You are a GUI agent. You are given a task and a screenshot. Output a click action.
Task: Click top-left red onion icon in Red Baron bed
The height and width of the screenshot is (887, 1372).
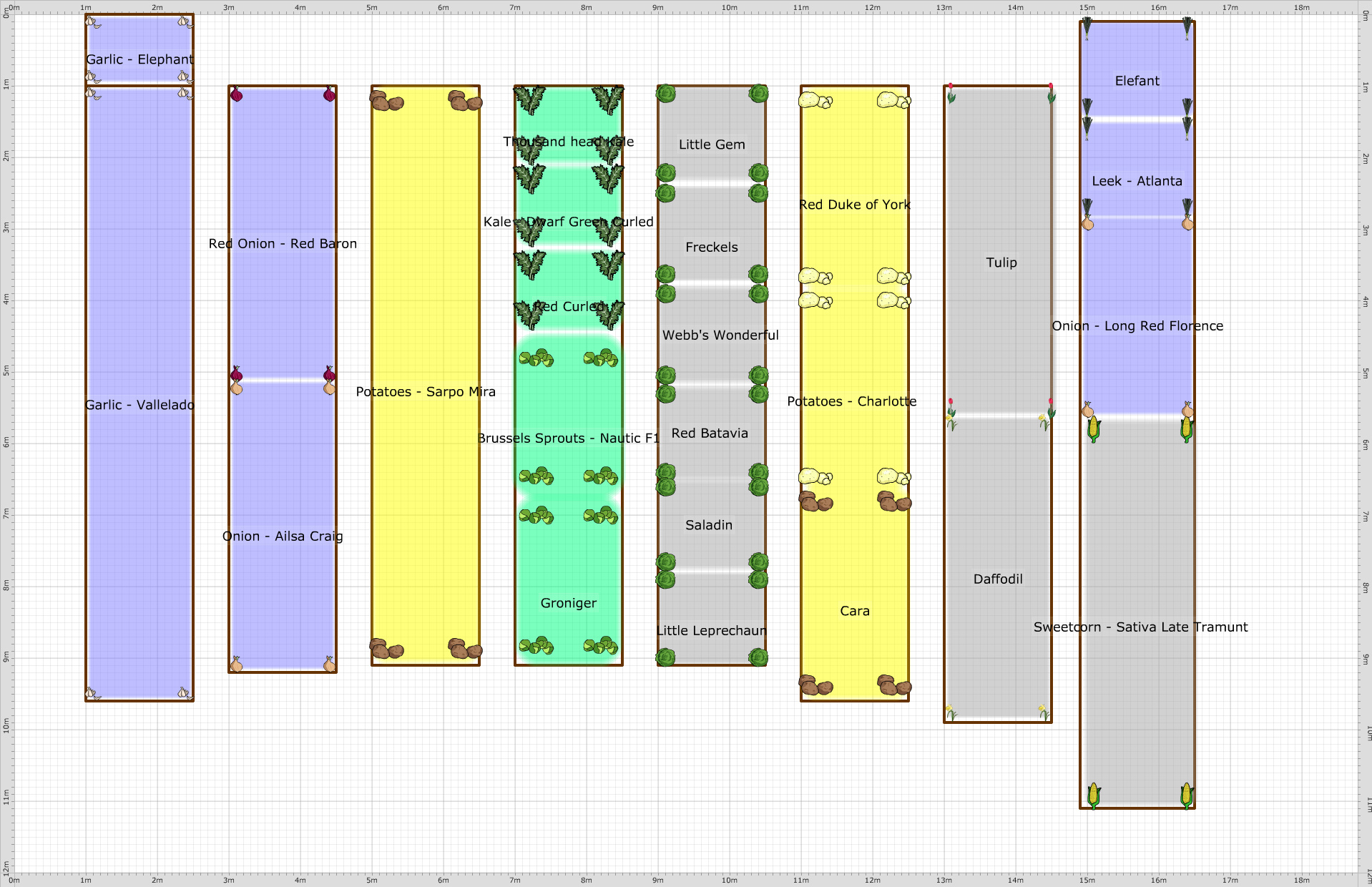[237, 94]
